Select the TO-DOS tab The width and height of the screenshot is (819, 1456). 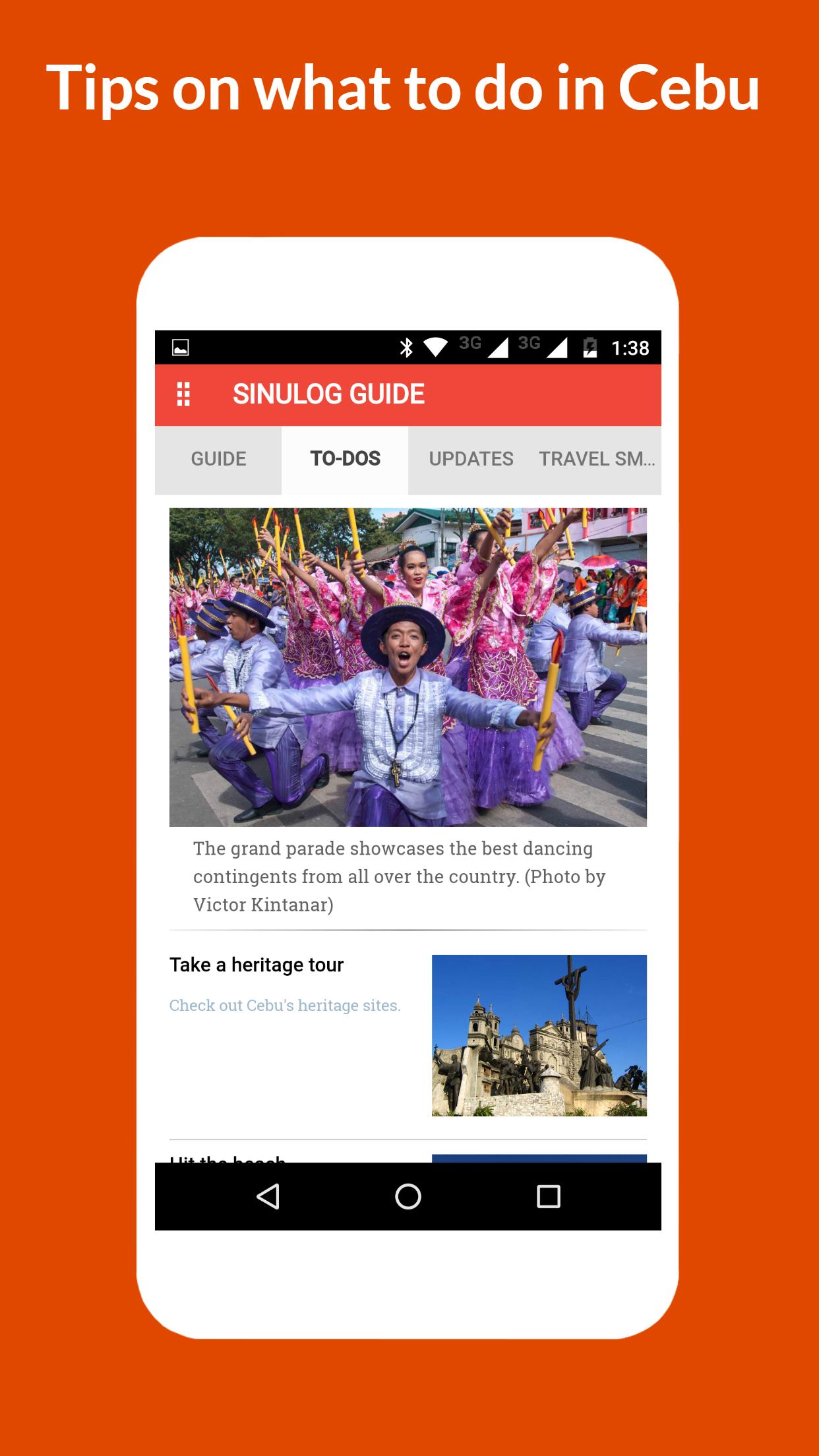(x=345, y=460)
